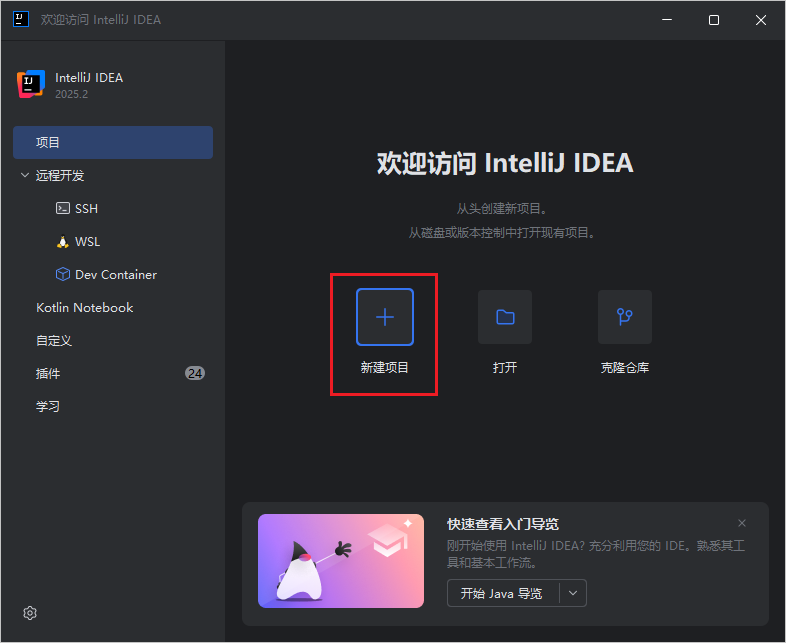Image resolution: width=786 pixels, height=643 pixels.
Task: Click the 快速查看入门导览 heading
Action: 503,524
